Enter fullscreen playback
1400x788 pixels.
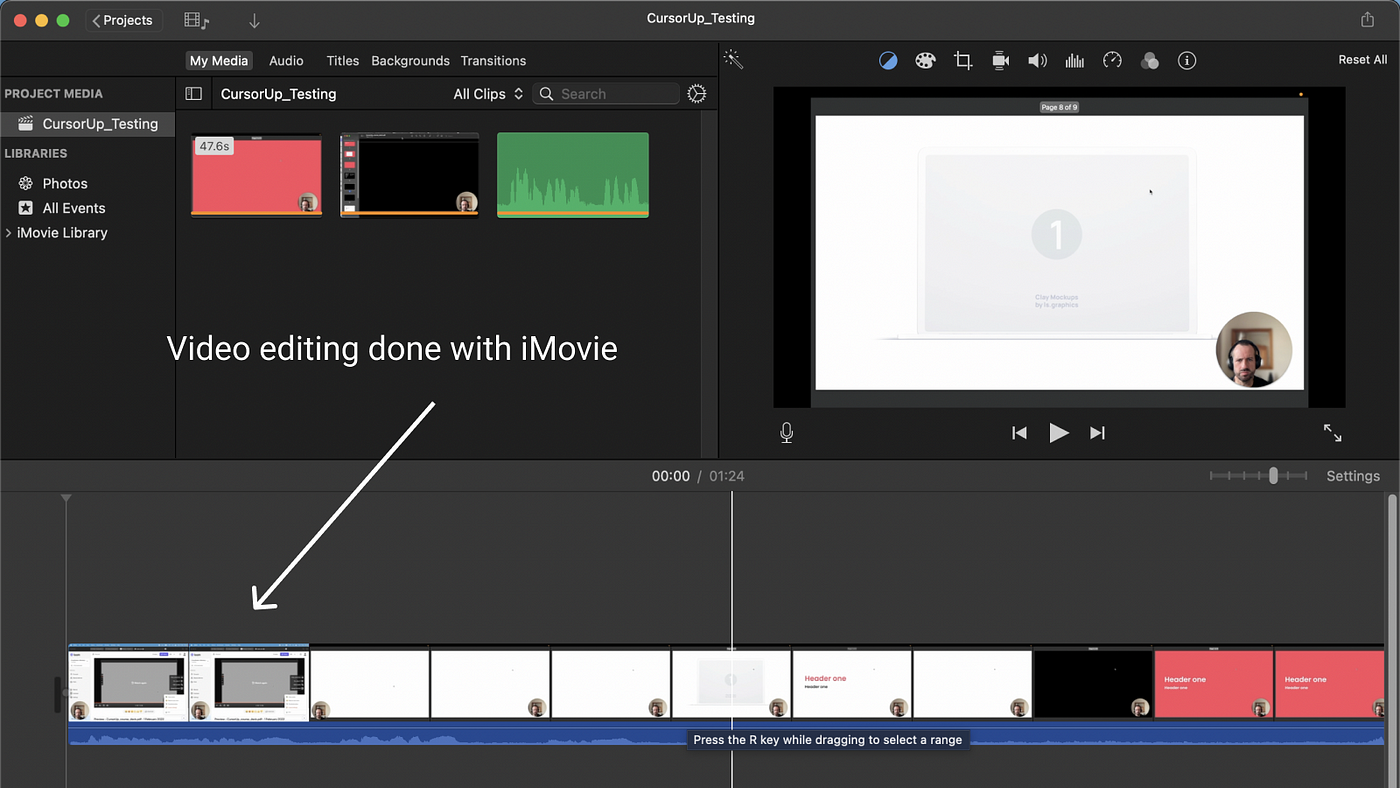pyautogui.click(x=1333, y=433)
